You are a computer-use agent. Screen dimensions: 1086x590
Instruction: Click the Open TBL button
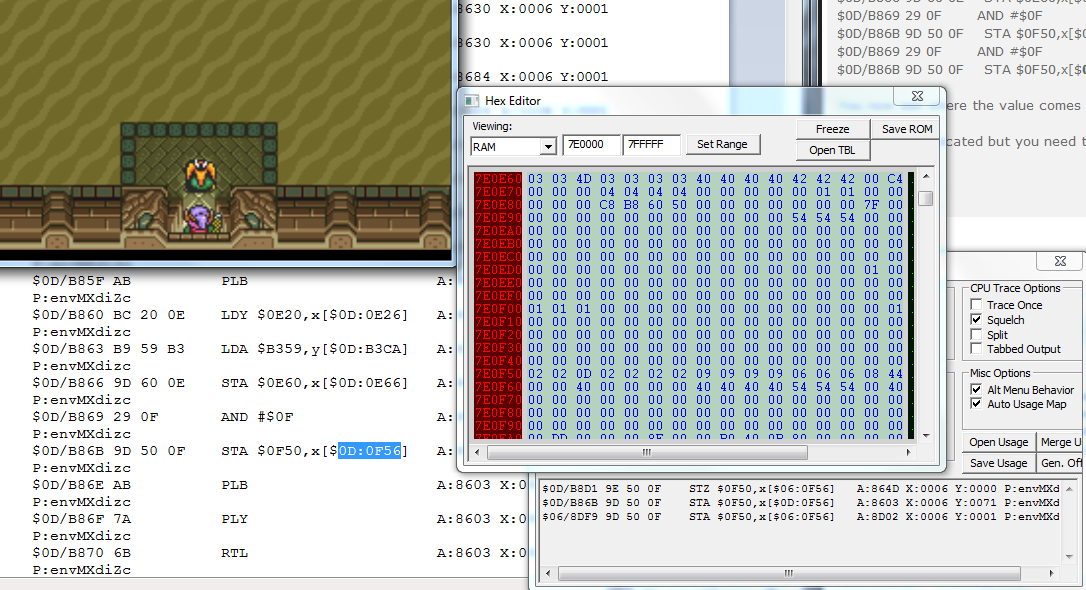[x=833, y=150]
